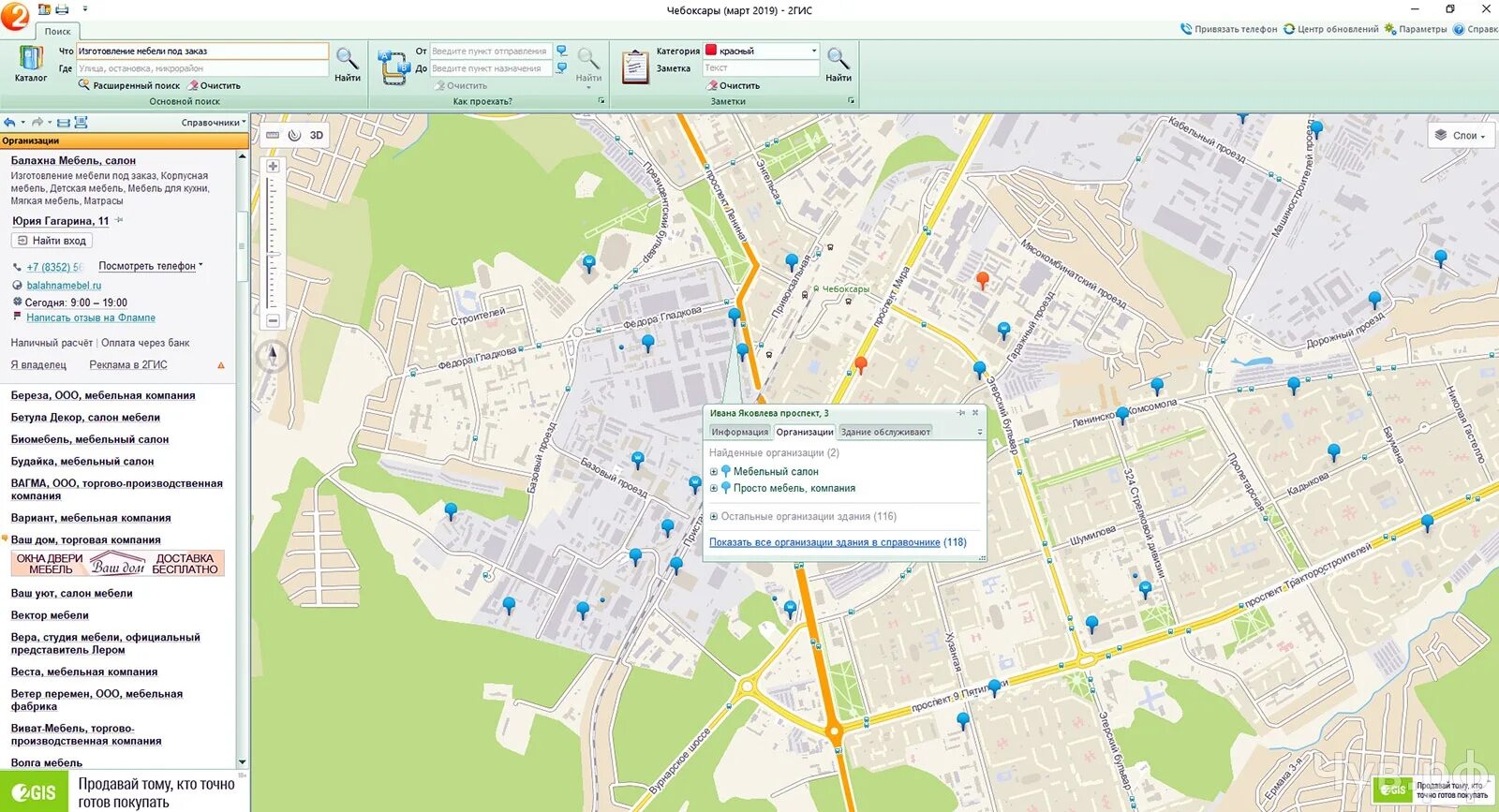Click Показать все организации здания в справочнике

tap(824, 542)
